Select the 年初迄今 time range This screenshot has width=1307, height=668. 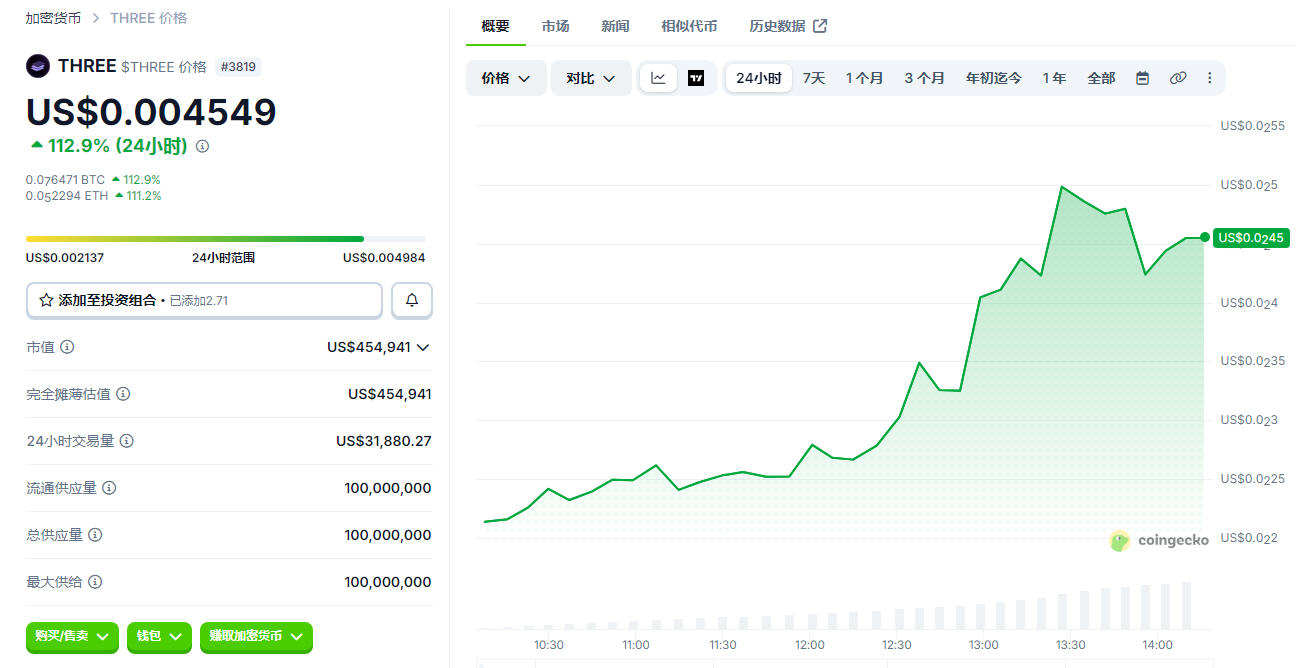pos(994,78)
